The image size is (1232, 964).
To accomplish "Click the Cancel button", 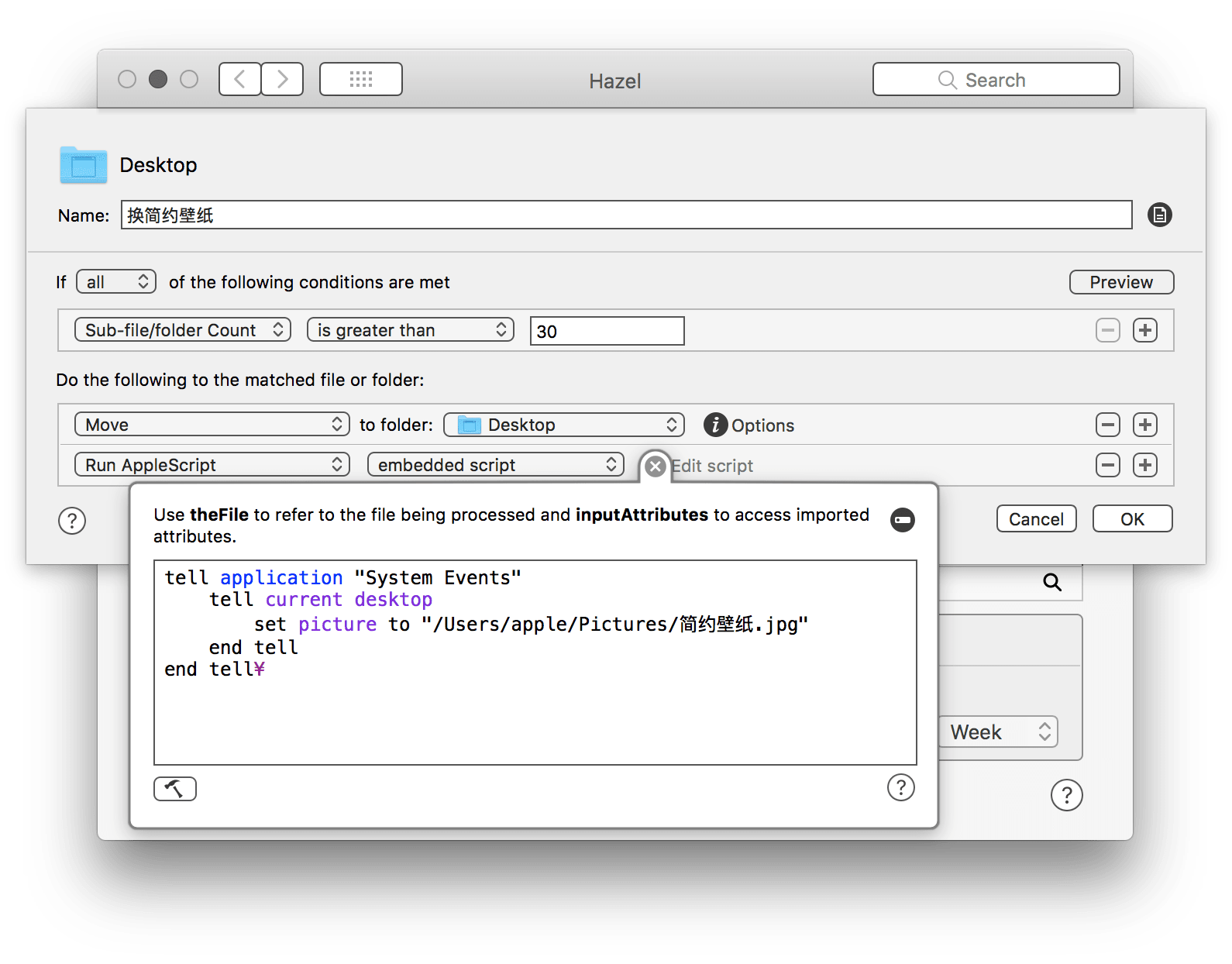I will pyautogui.click(x=1036, y=519).
